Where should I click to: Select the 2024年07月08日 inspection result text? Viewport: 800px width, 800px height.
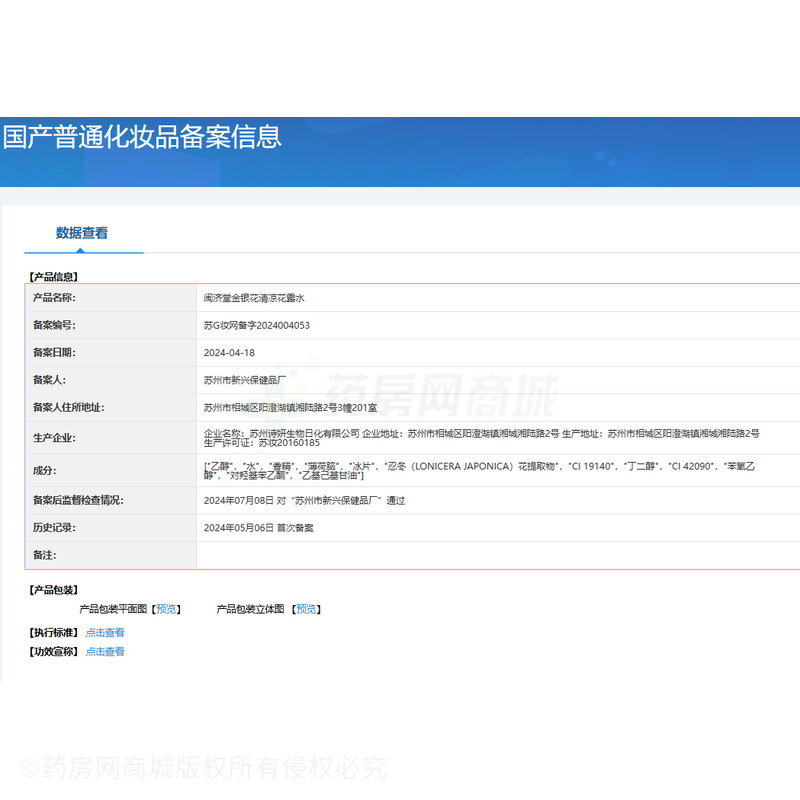(x=304, y=500)
